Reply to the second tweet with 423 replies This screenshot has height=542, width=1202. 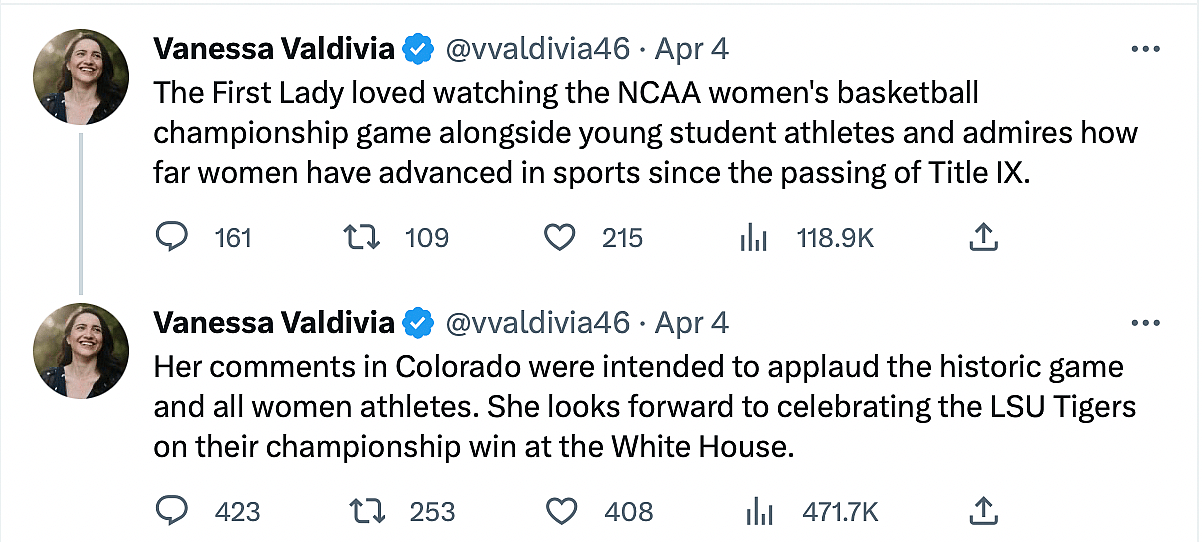point(174,512)
